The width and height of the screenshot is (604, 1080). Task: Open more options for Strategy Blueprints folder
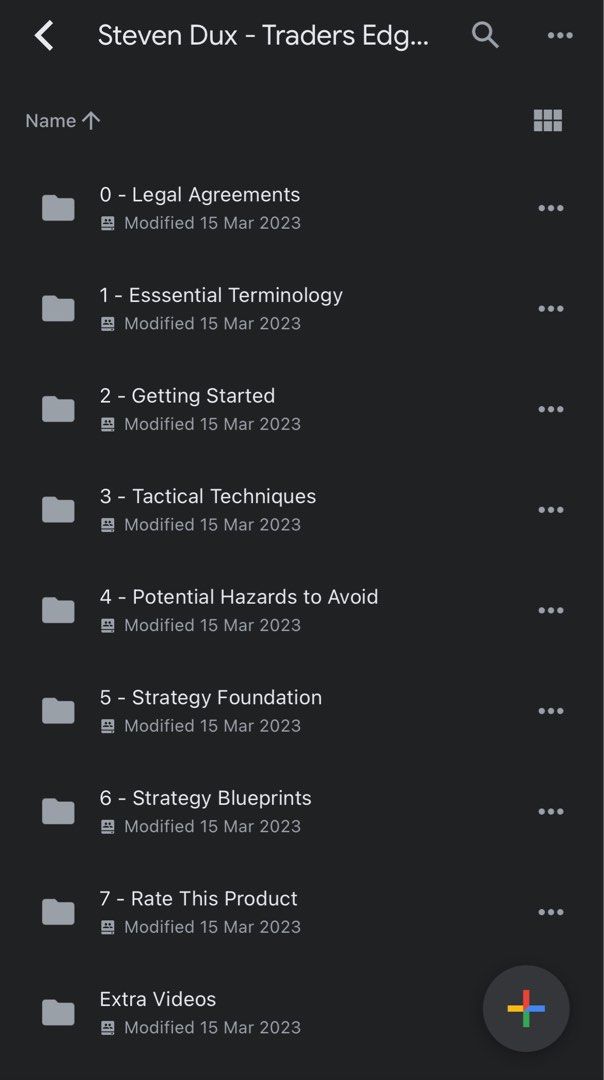(x=551, y=811)
